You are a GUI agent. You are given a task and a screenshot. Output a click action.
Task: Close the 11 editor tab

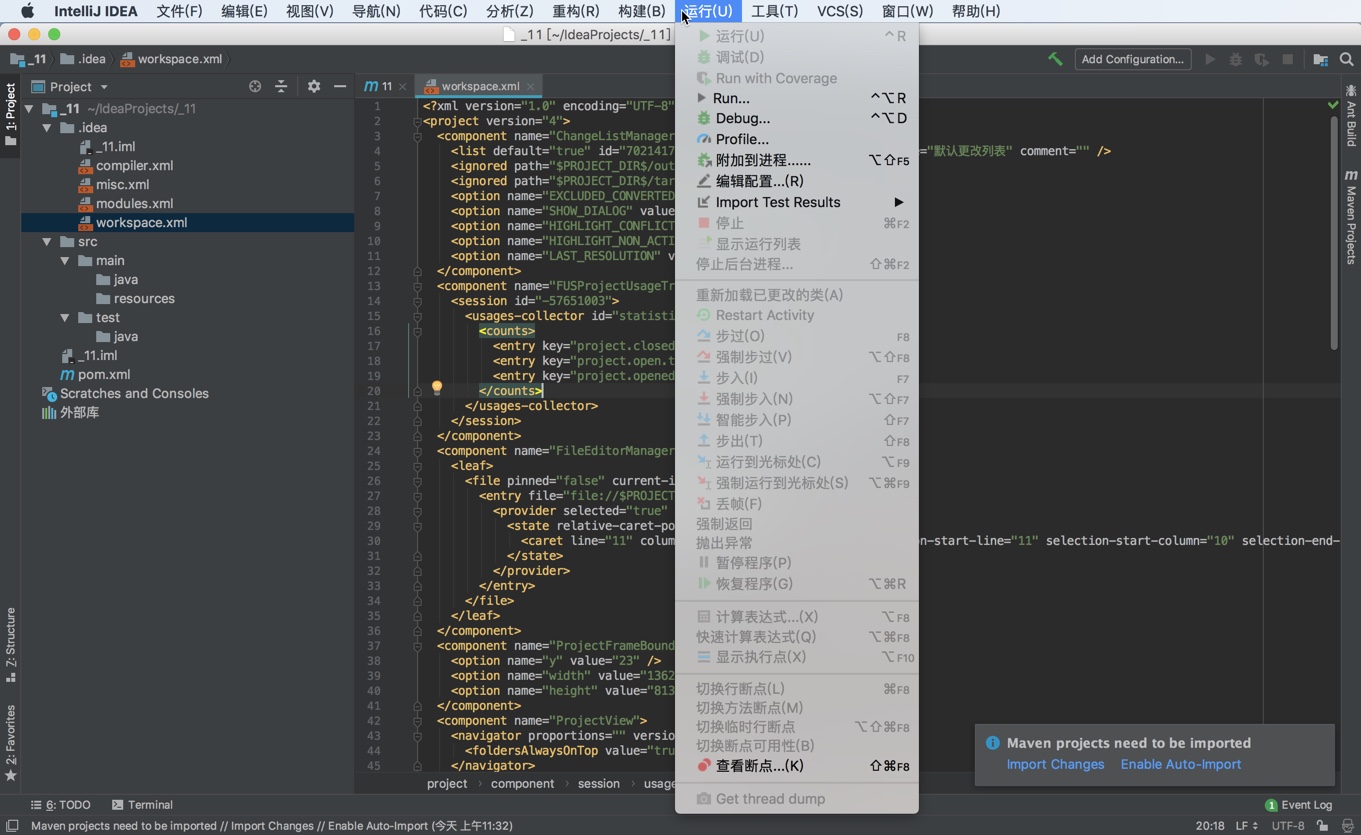point(403,87)
